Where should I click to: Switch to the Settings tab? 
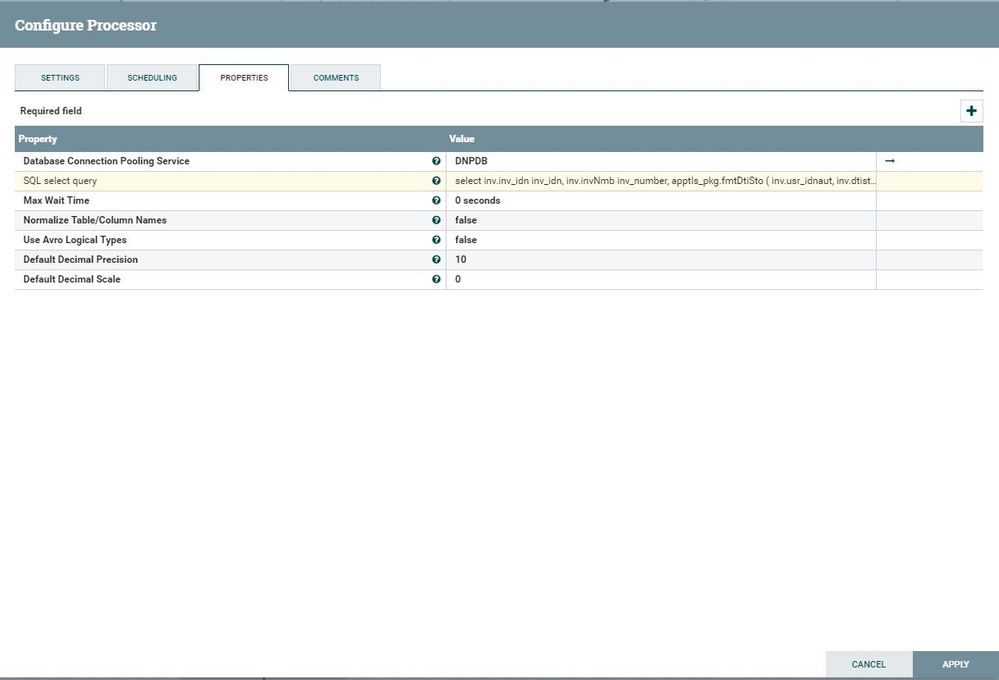tap(60, 78)
